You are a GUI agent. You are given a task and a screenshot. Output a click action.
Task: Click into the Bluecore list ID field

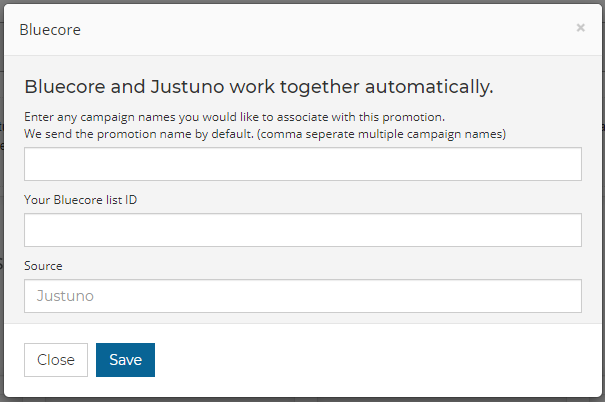click(x=302, y=230)
